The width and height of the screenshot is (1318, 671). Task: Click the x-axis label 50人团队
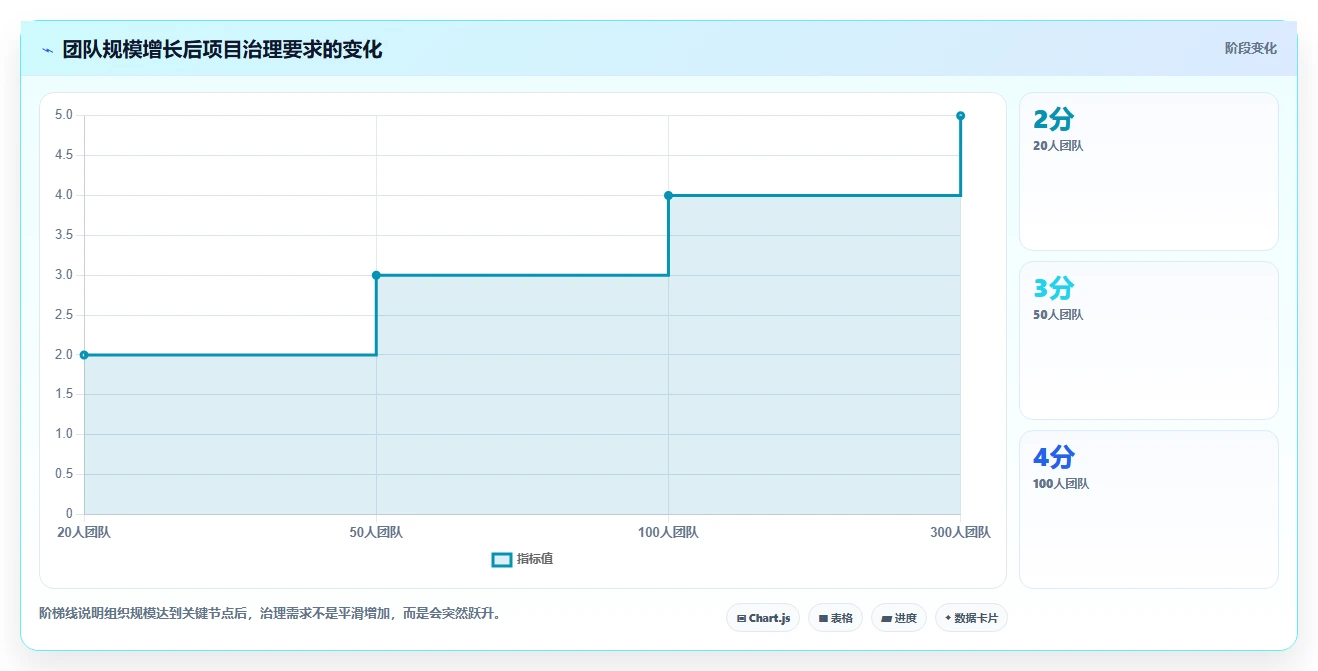click(376, 533)
